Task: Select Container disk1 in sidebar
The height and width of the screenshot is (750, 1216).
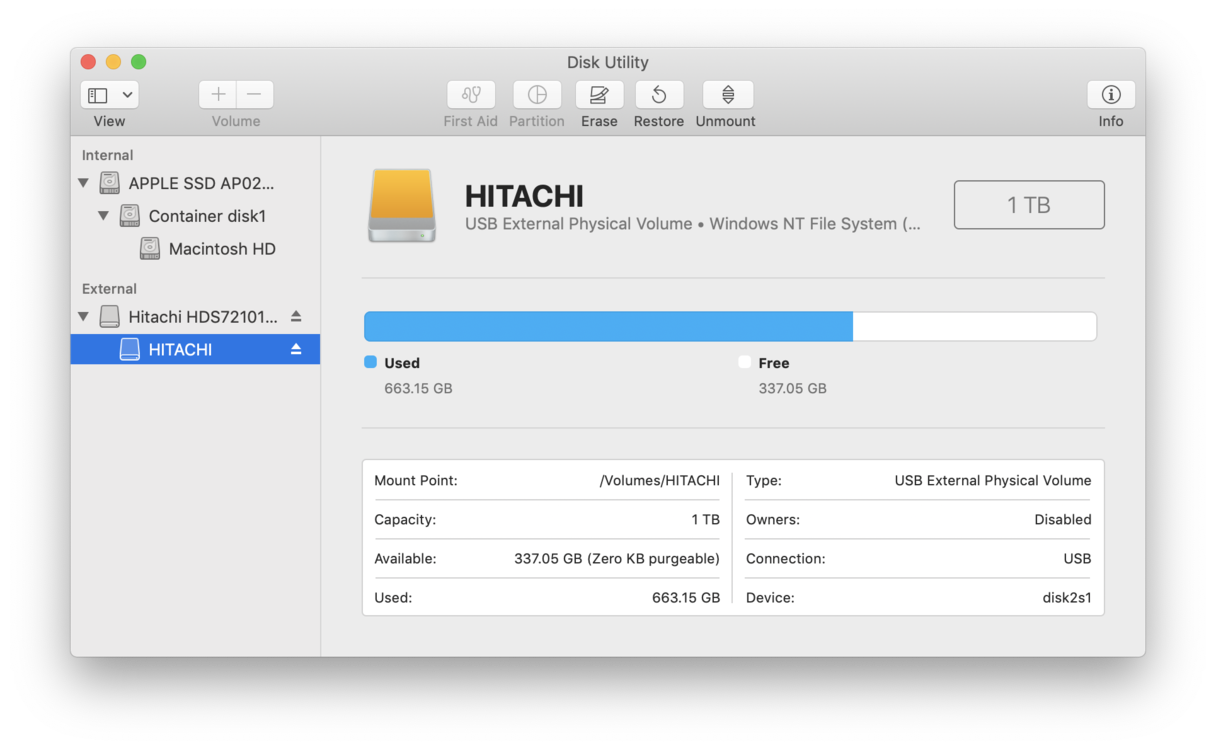Action: pos(207,216)
